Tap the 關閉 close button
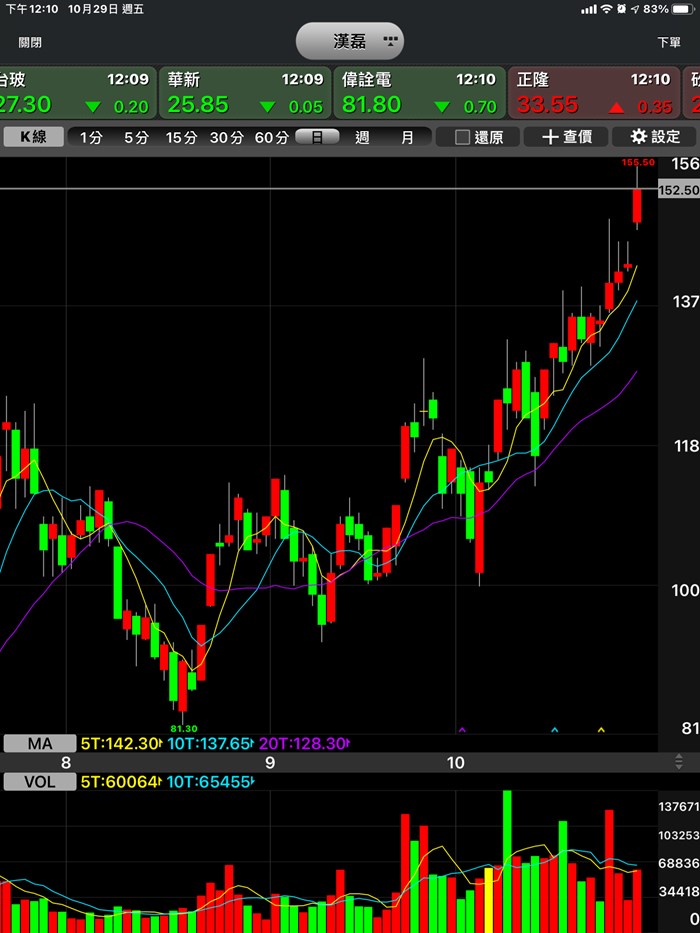The image size is (700, 933). point(30,43)
